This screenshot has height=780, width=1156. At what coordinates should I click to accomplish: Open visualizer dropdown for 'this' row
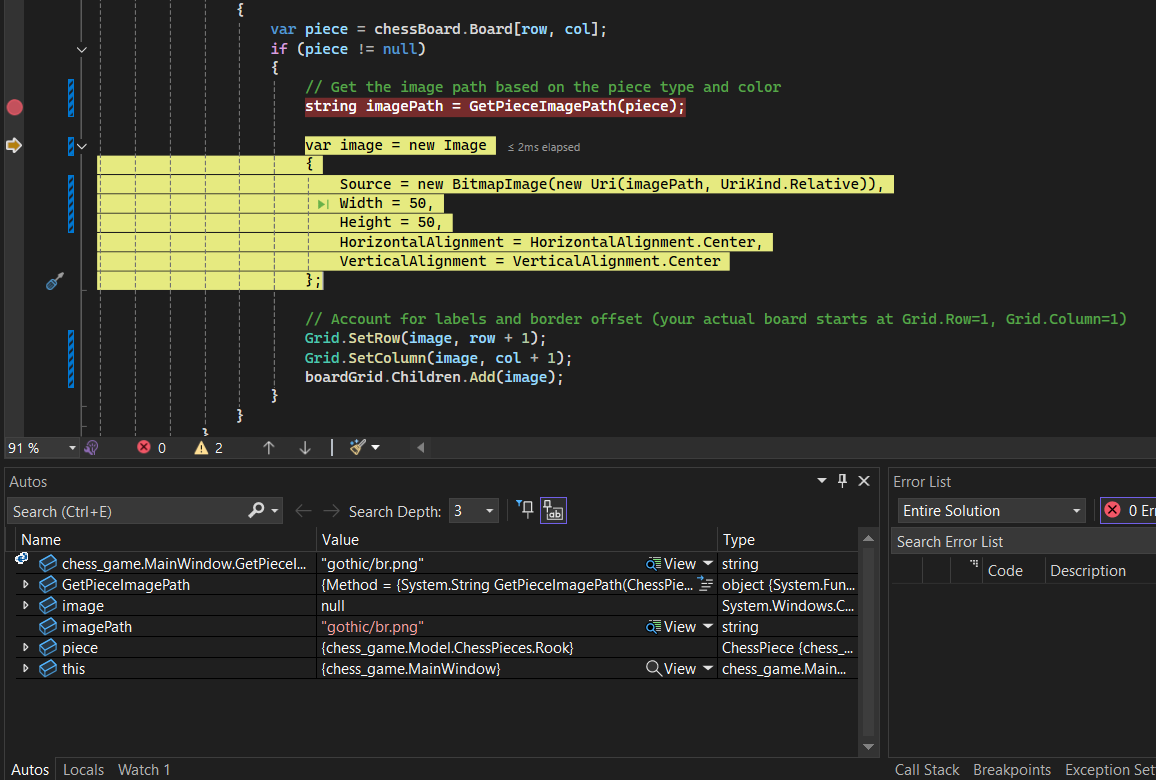708,669
